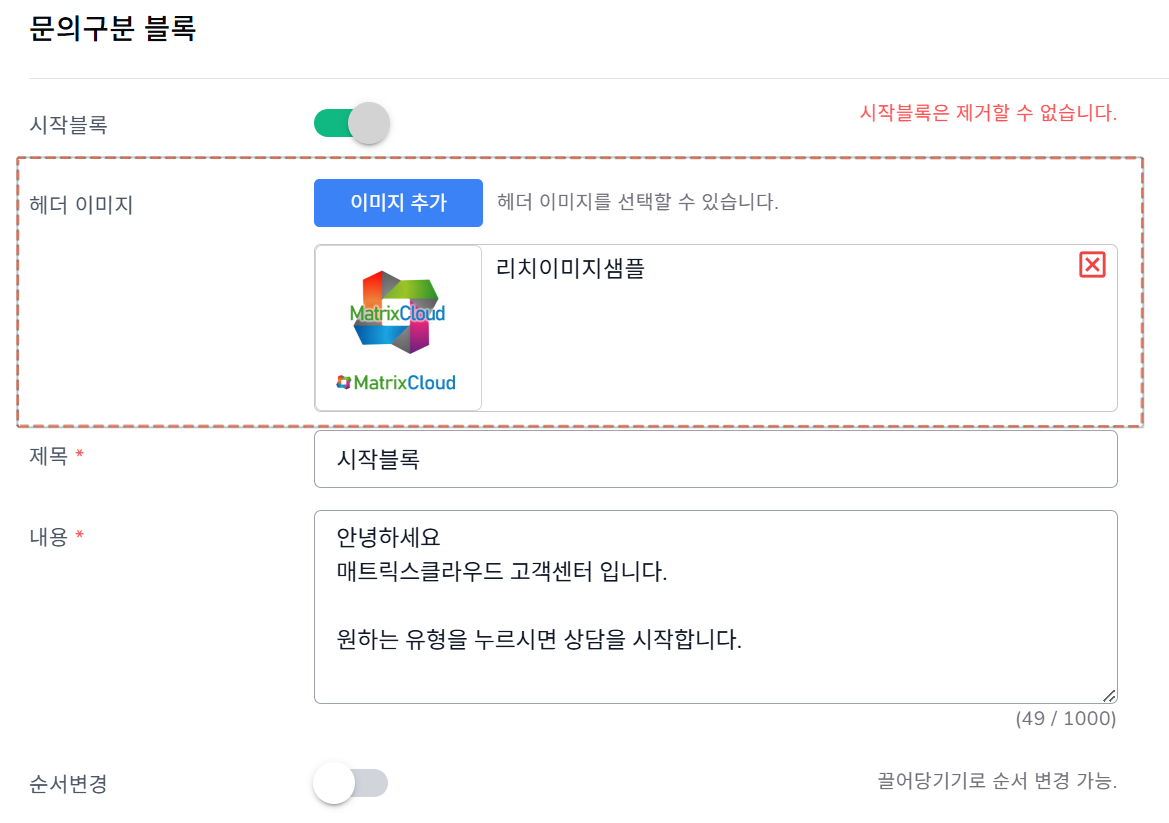
Task: Click the 문의구분 블록 heading
Action: [113, 29]
